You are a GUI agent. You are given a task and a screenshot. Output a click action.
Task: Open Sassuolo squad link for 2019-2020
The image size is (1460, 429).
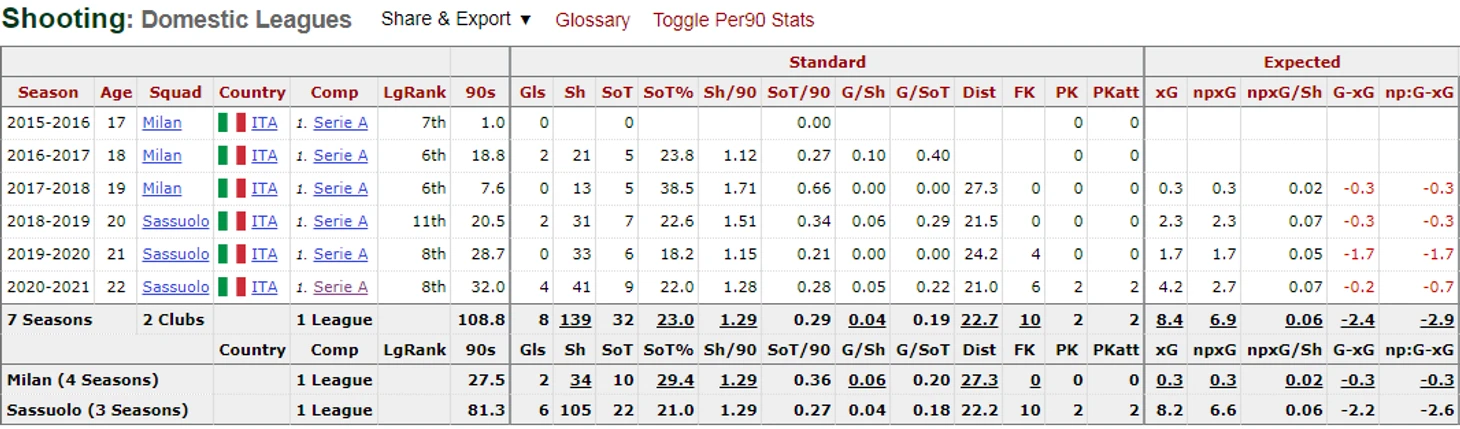click(x=176, y=254)
